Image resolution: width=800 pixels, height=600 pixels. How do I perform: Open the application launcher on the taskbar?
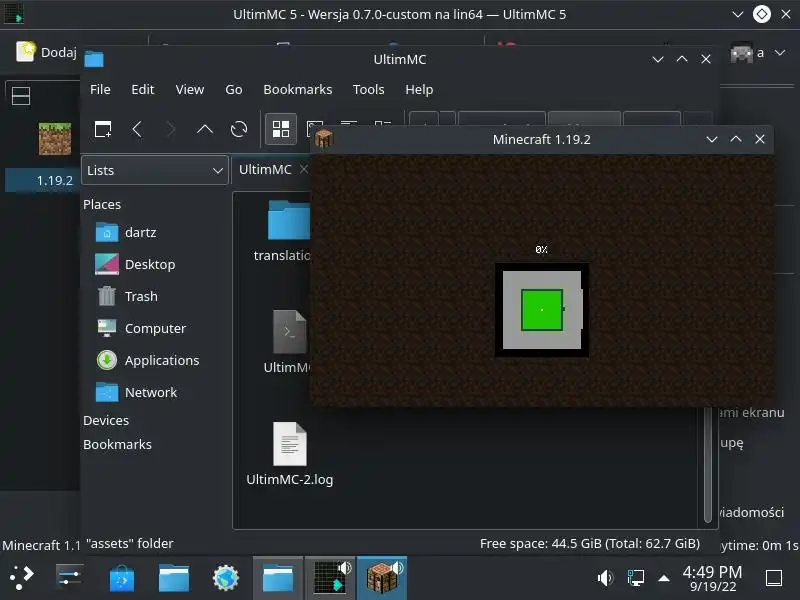pyautogui.click(x=21, y=578)
